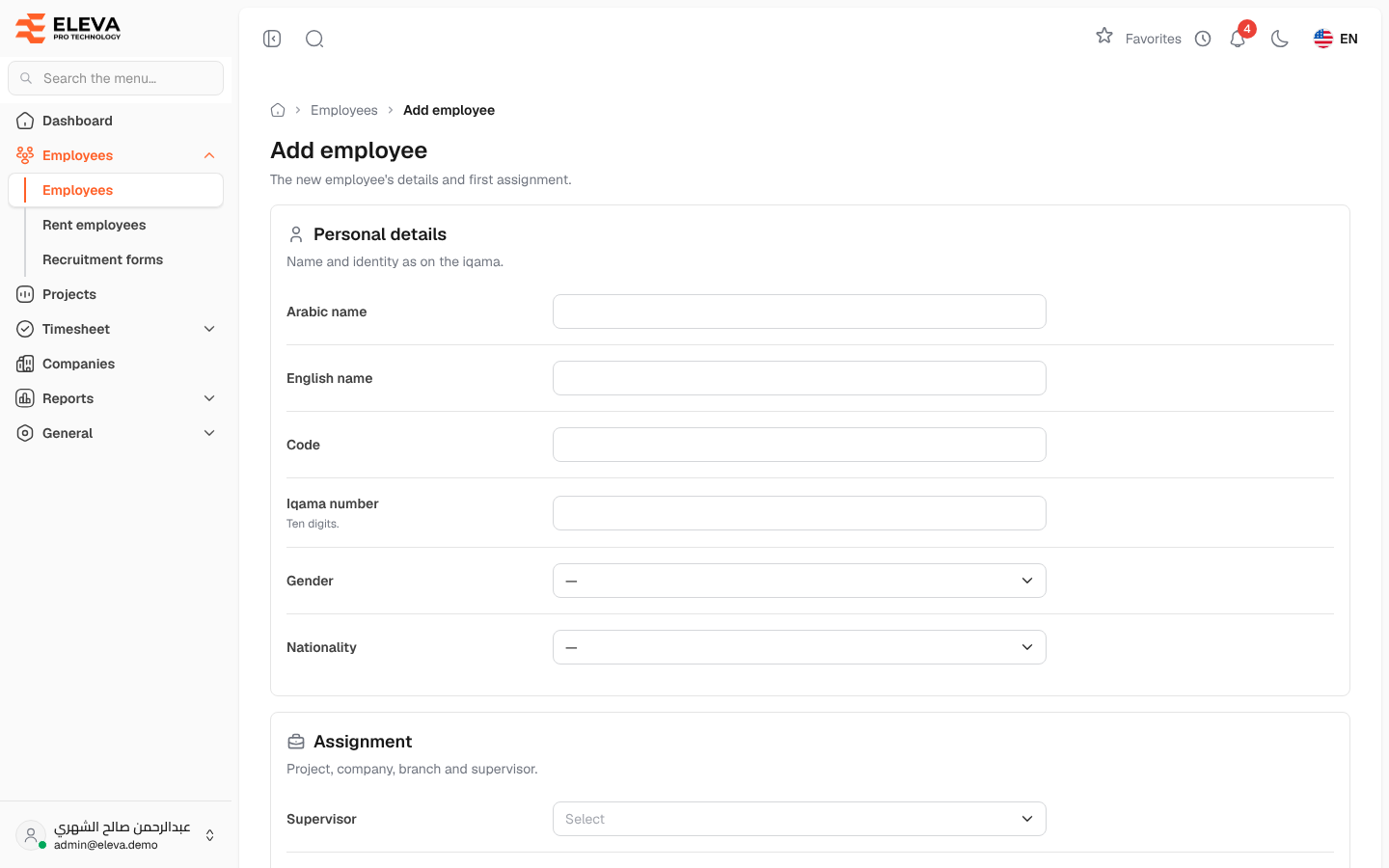Click the General settings icon
Screen dimensions: 1389x868
click(25, 433)
